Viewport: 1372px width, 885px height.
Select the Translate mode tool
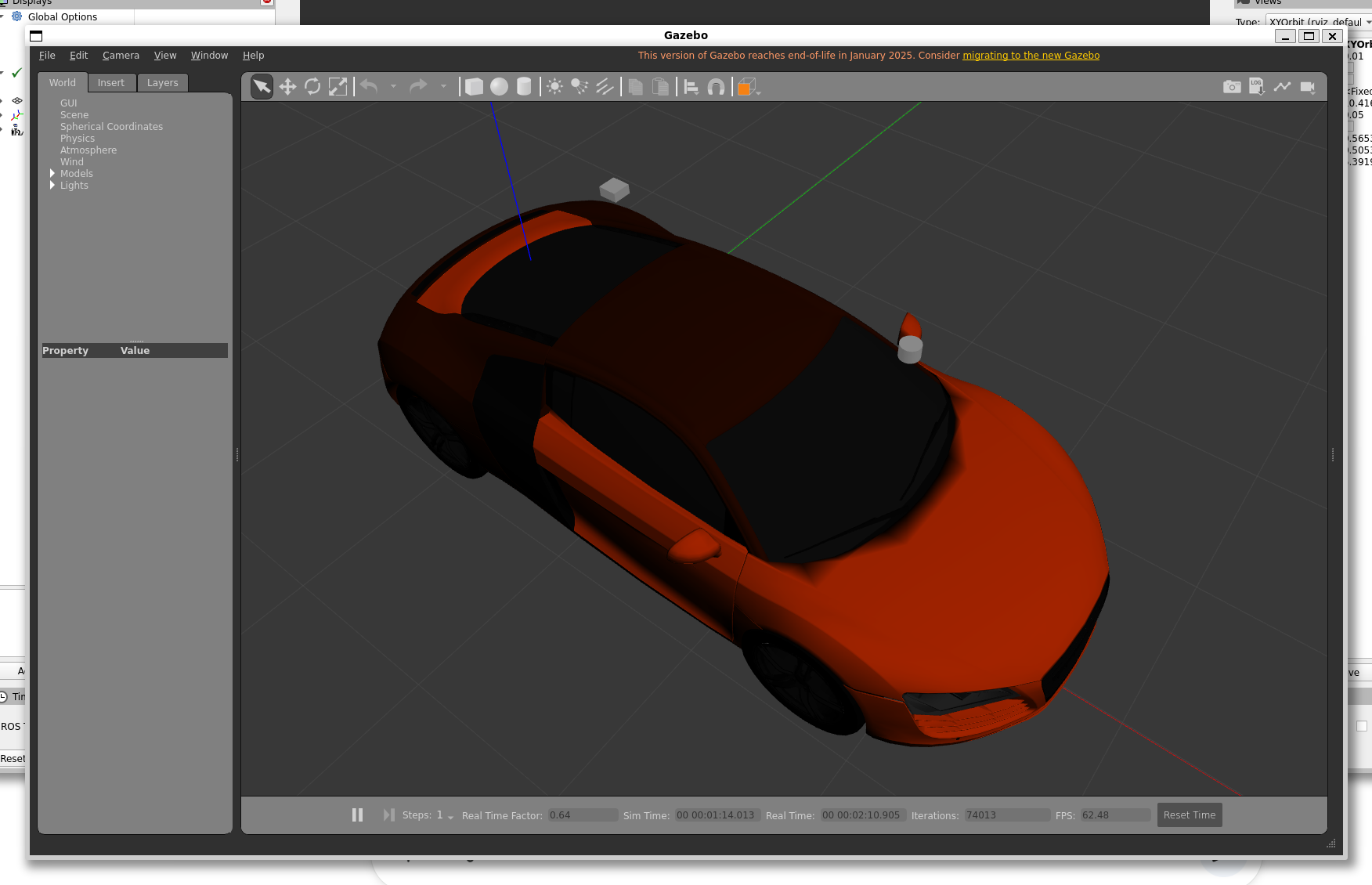pos(287,87)
